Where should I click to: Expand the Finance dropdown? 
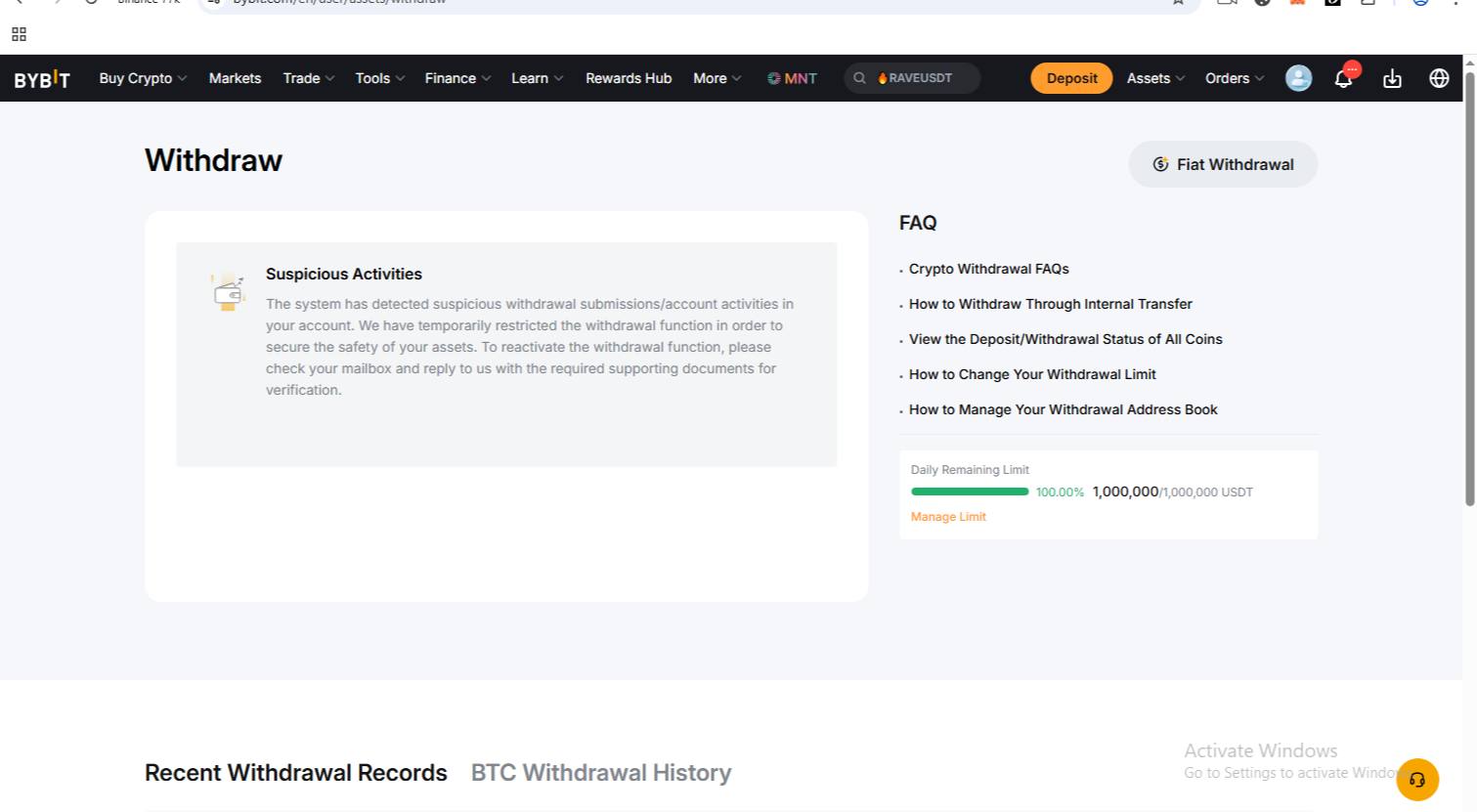[x=457, y=78]
